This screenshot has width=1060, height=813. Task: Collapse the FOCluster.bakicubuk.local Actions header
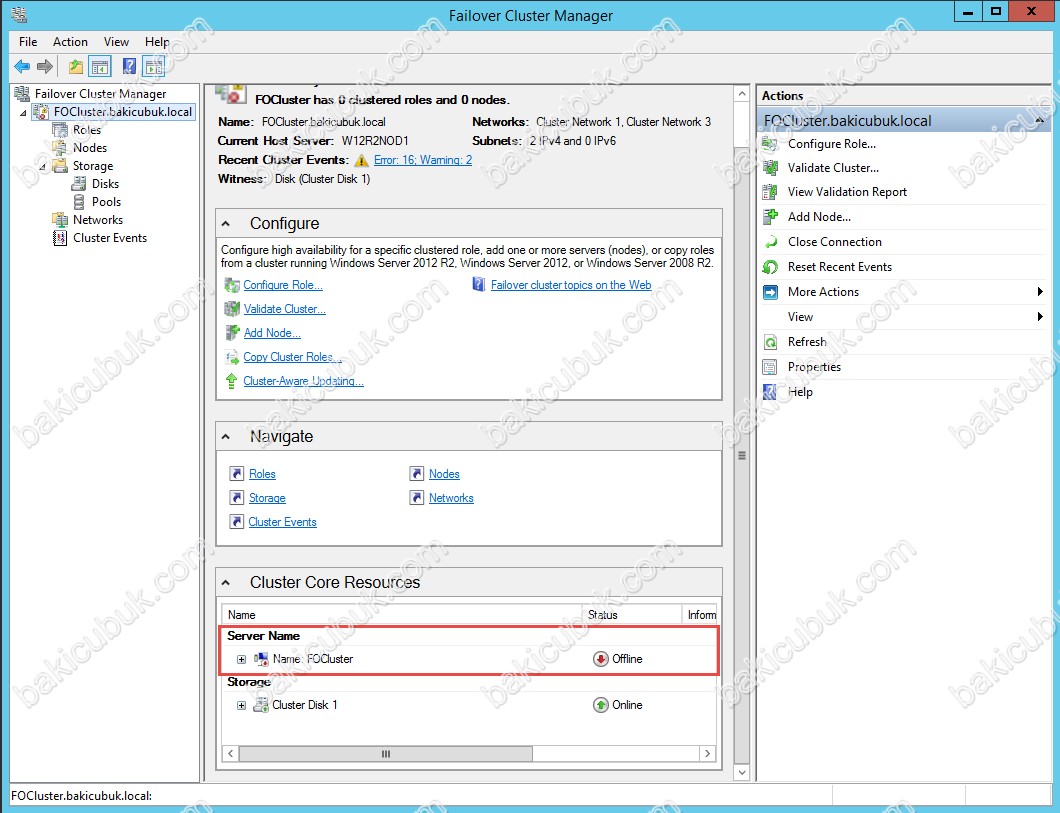pyautogui.click(x=1040, y=121)
